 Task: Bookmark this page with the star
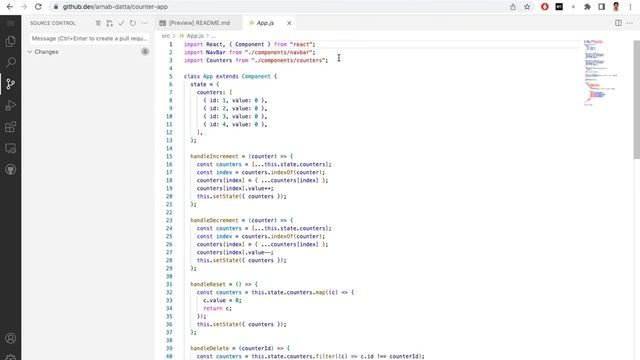point(527,7)
